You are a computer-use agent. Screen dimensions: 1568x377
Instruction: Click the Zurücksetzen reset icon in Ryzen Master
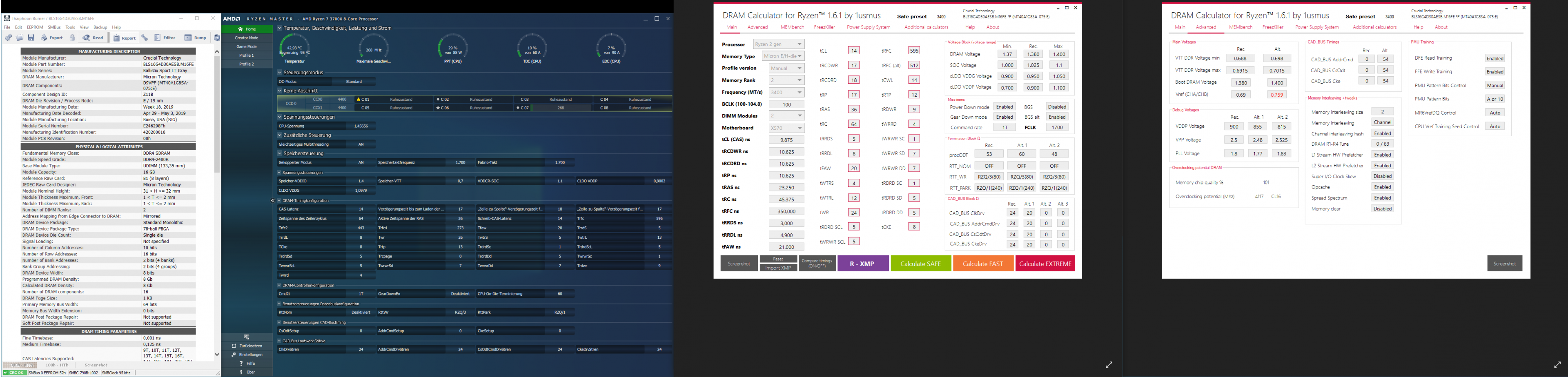tap(234, 346)
